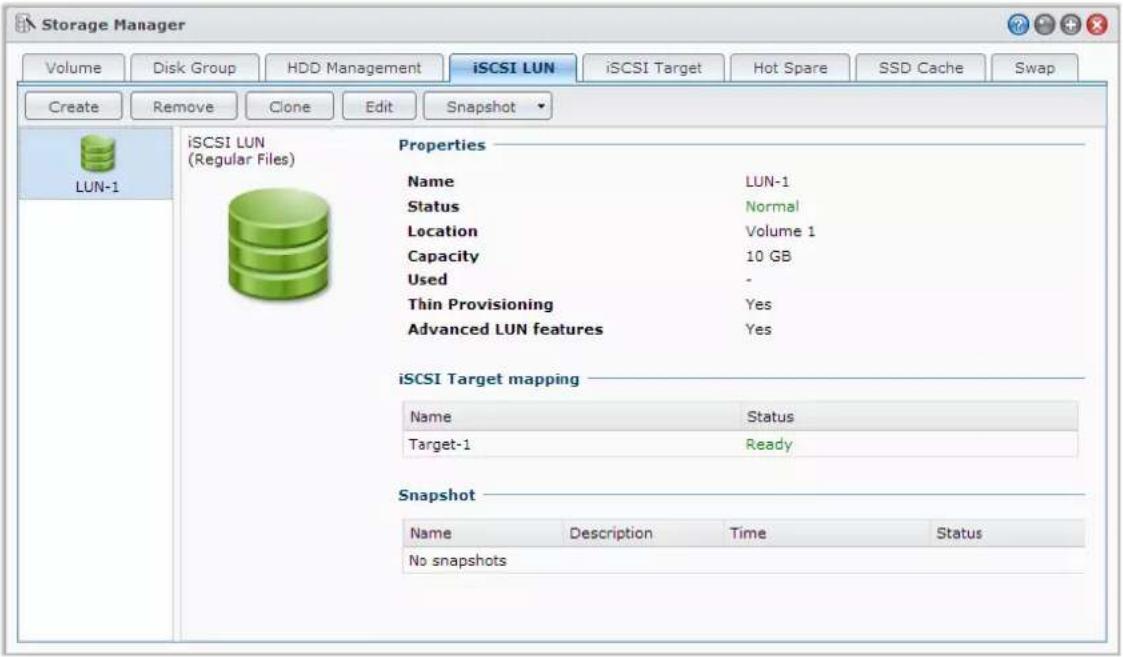
Task: Open the Disk Group tab
Action: tap(194, 68)
